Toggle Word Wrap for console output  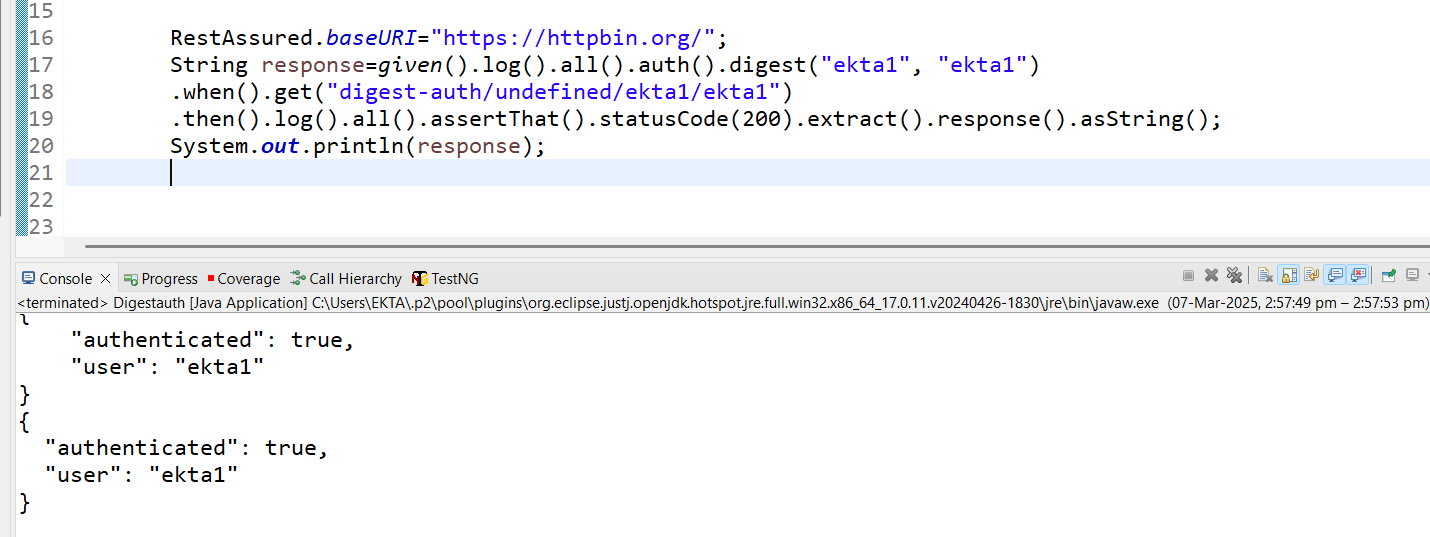click(x=1311, y=275)
